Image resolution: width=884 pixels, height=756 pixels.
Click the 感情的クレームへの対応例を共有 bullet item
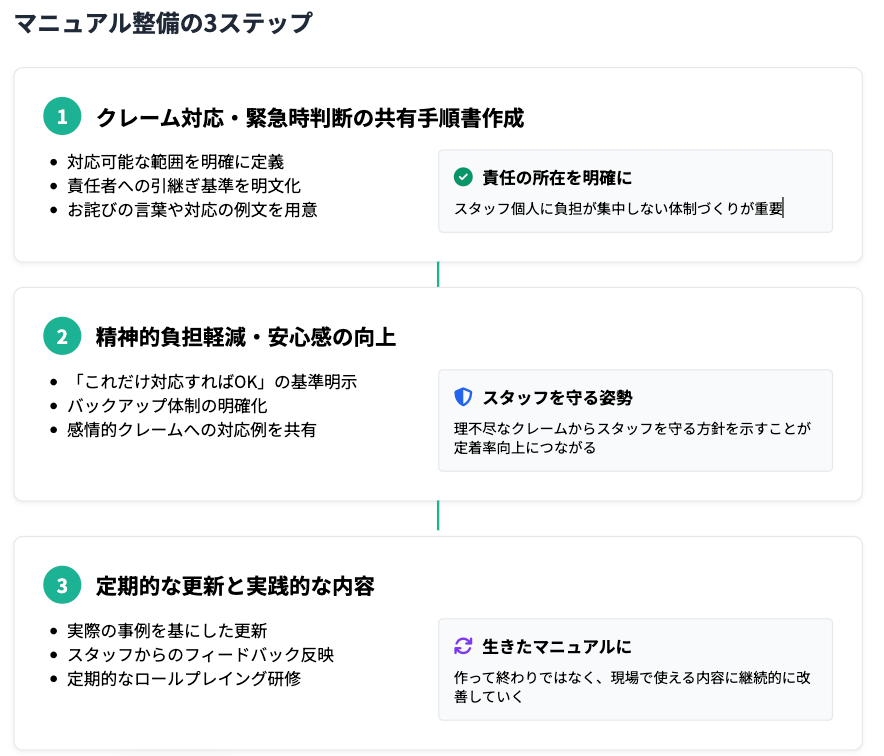(192, 430)
